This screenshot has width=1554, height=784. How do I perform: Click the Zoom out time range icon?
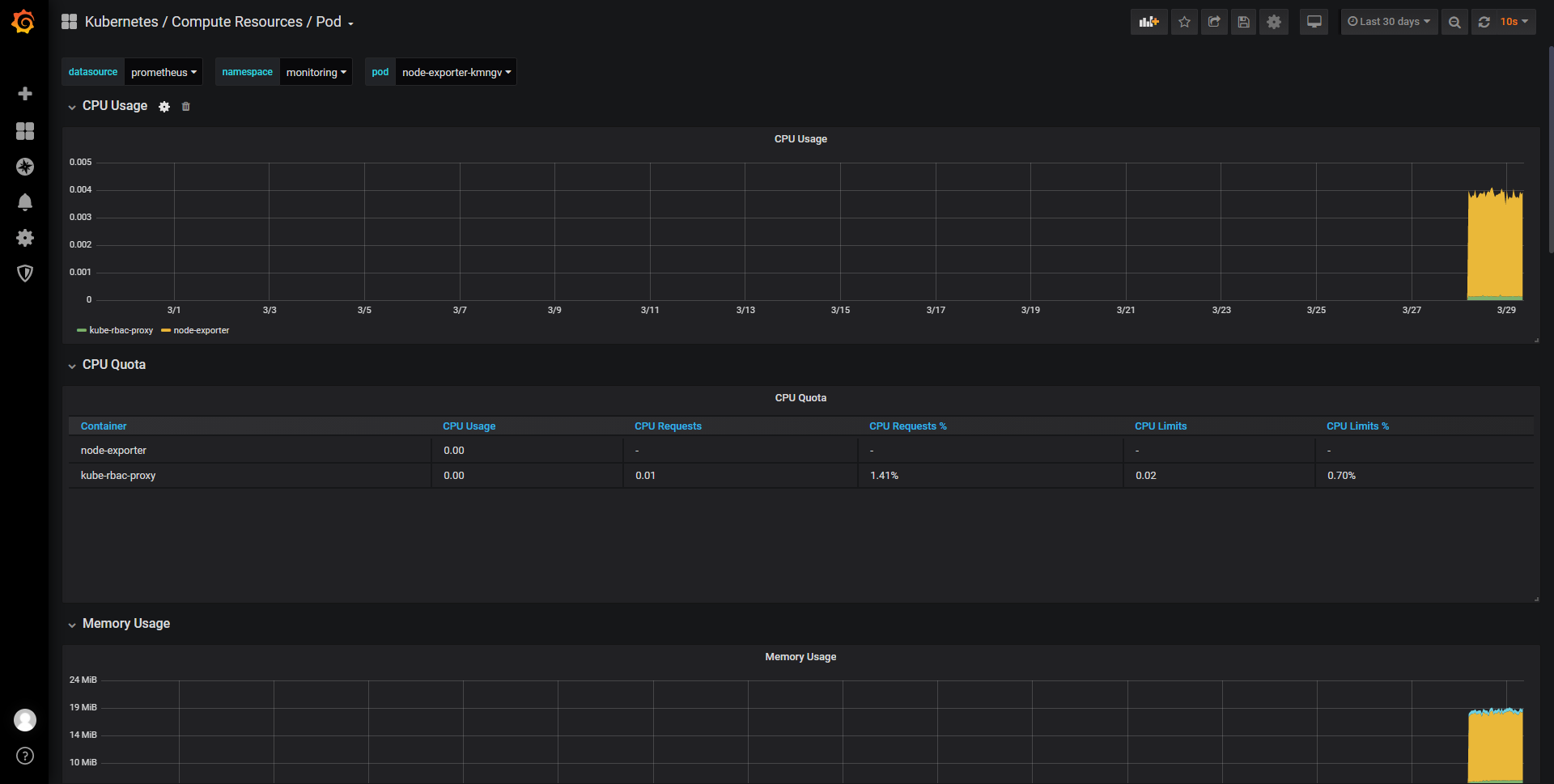[1454, 22]
